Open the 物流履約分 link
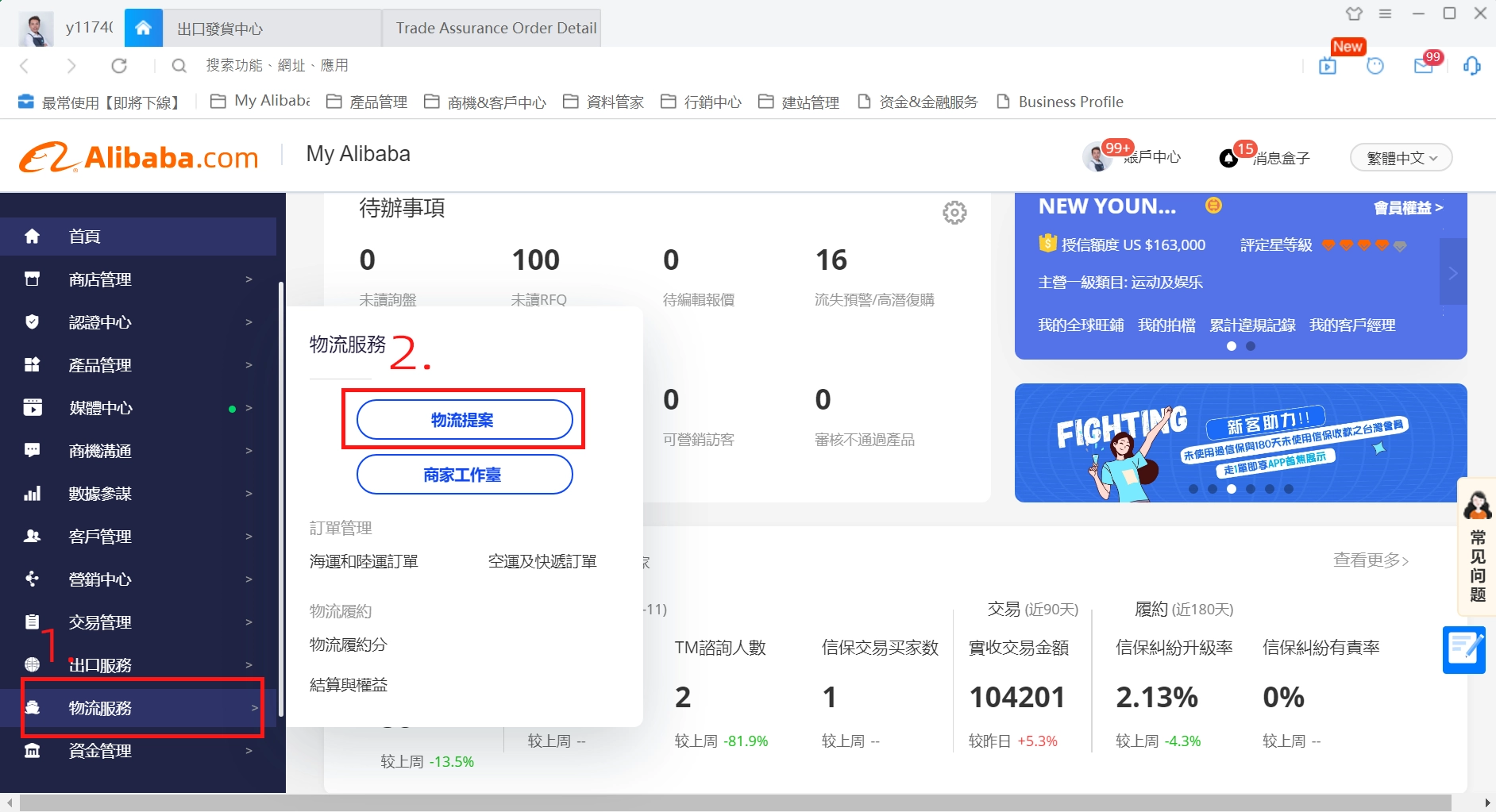 point(349,645)
